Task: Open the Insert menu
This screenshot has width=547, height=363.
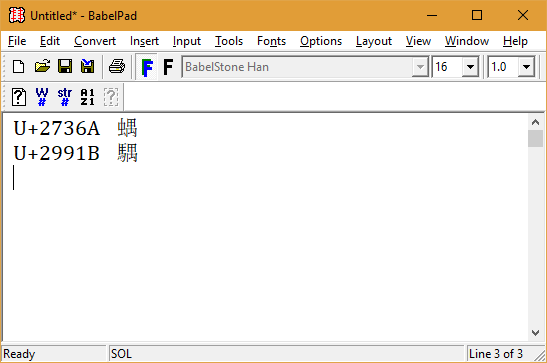Action: (144, 41)
